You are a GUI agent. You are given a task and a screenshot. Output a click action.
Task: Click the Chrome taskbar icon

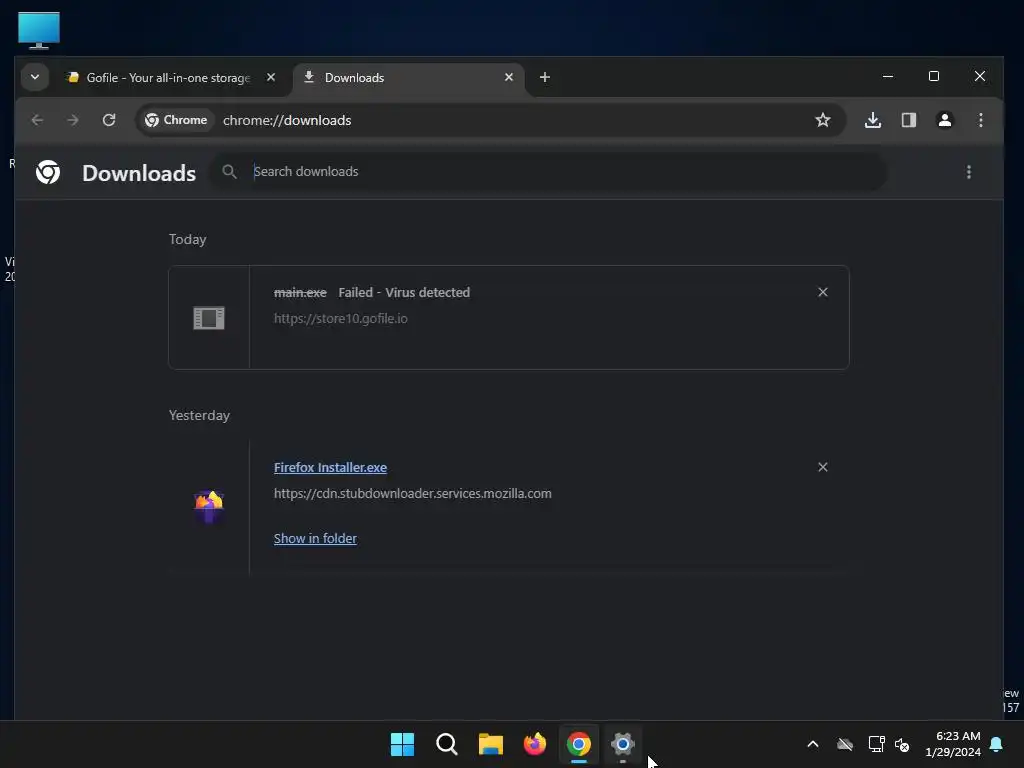point(579,744)
